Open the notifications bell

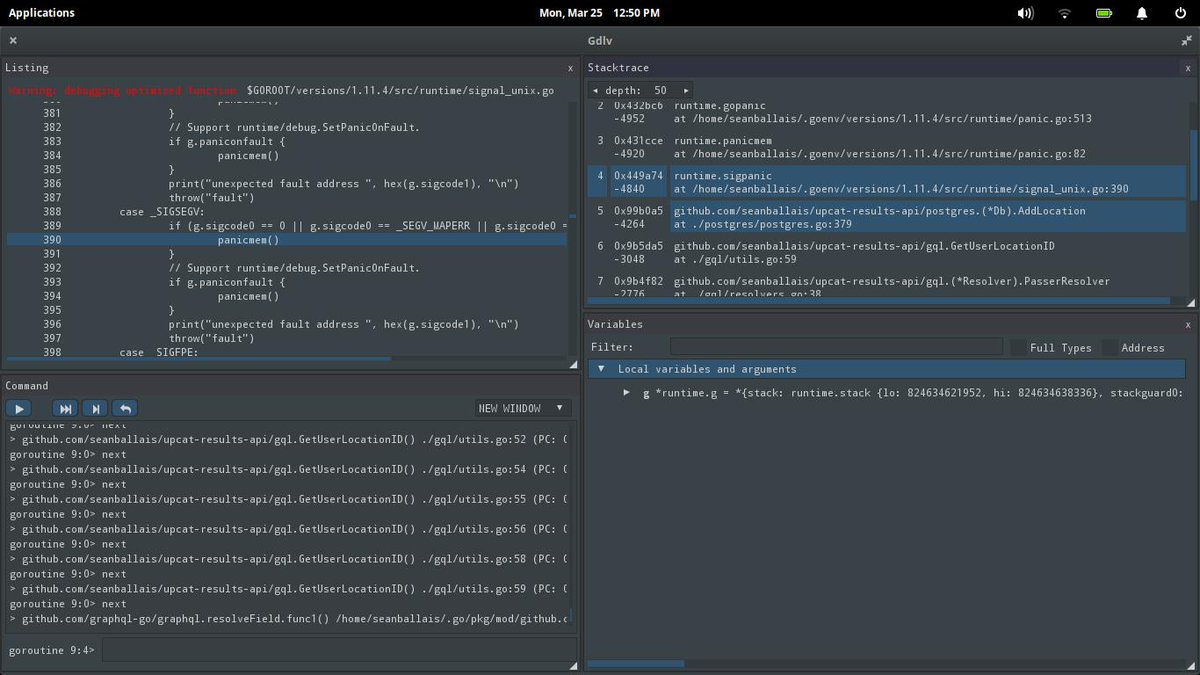1142,13
